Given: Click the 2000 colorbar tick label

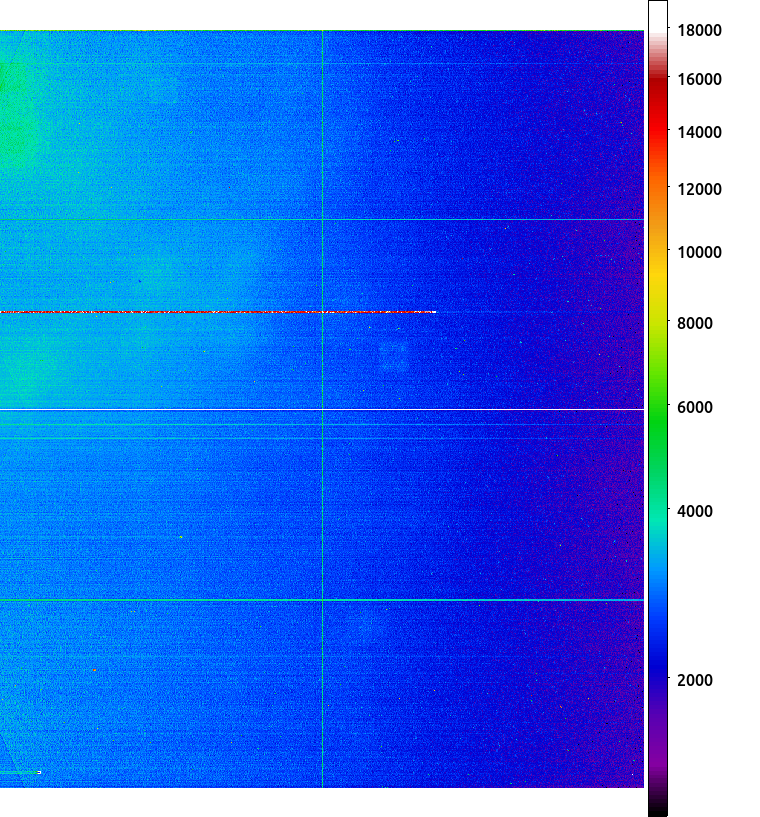Looking at the screenshot, I should [x=694, y=680].
